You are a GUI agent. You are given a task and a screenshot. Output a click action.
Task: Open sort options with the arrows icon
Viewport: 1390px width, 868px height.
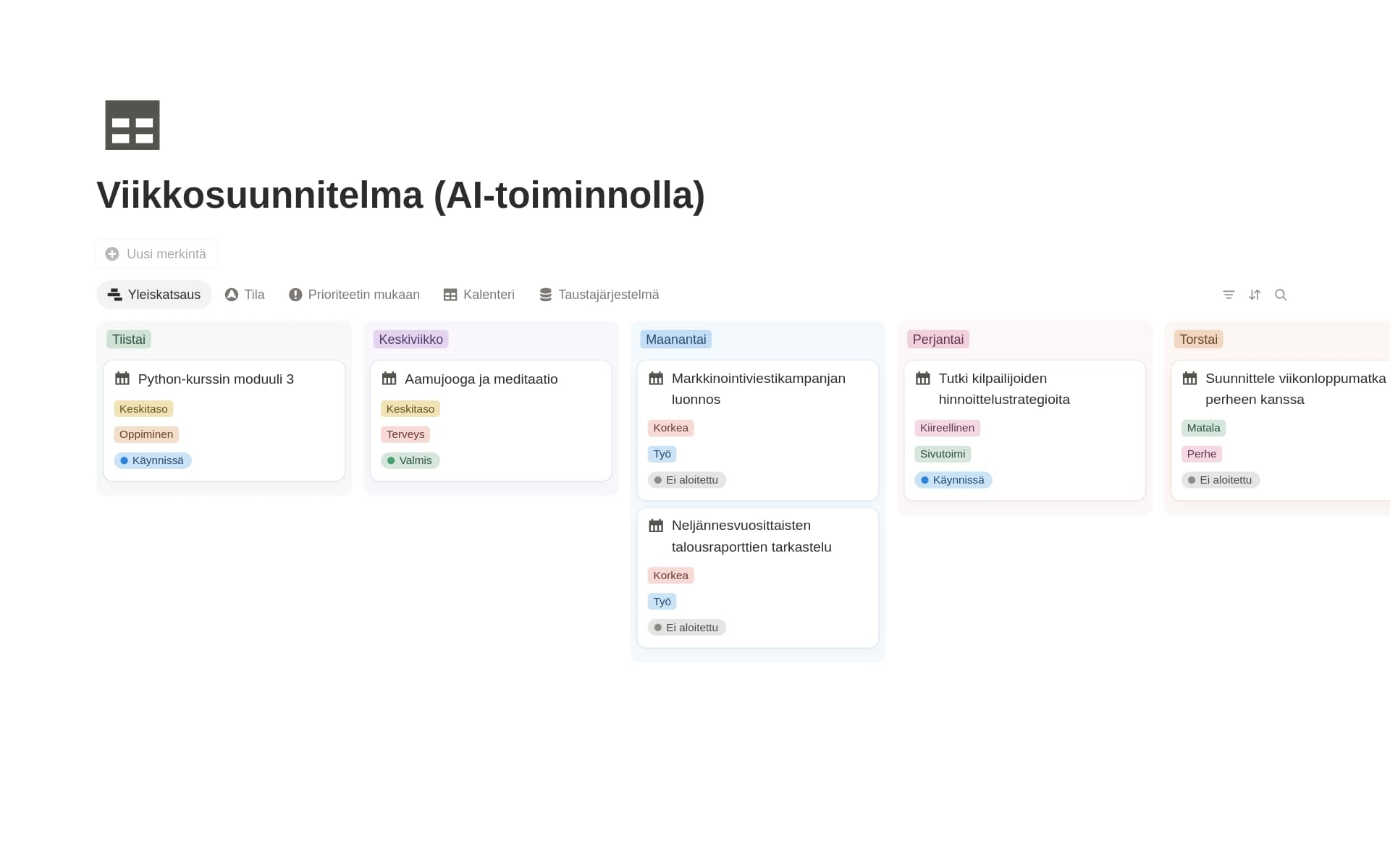(1255, 295)
